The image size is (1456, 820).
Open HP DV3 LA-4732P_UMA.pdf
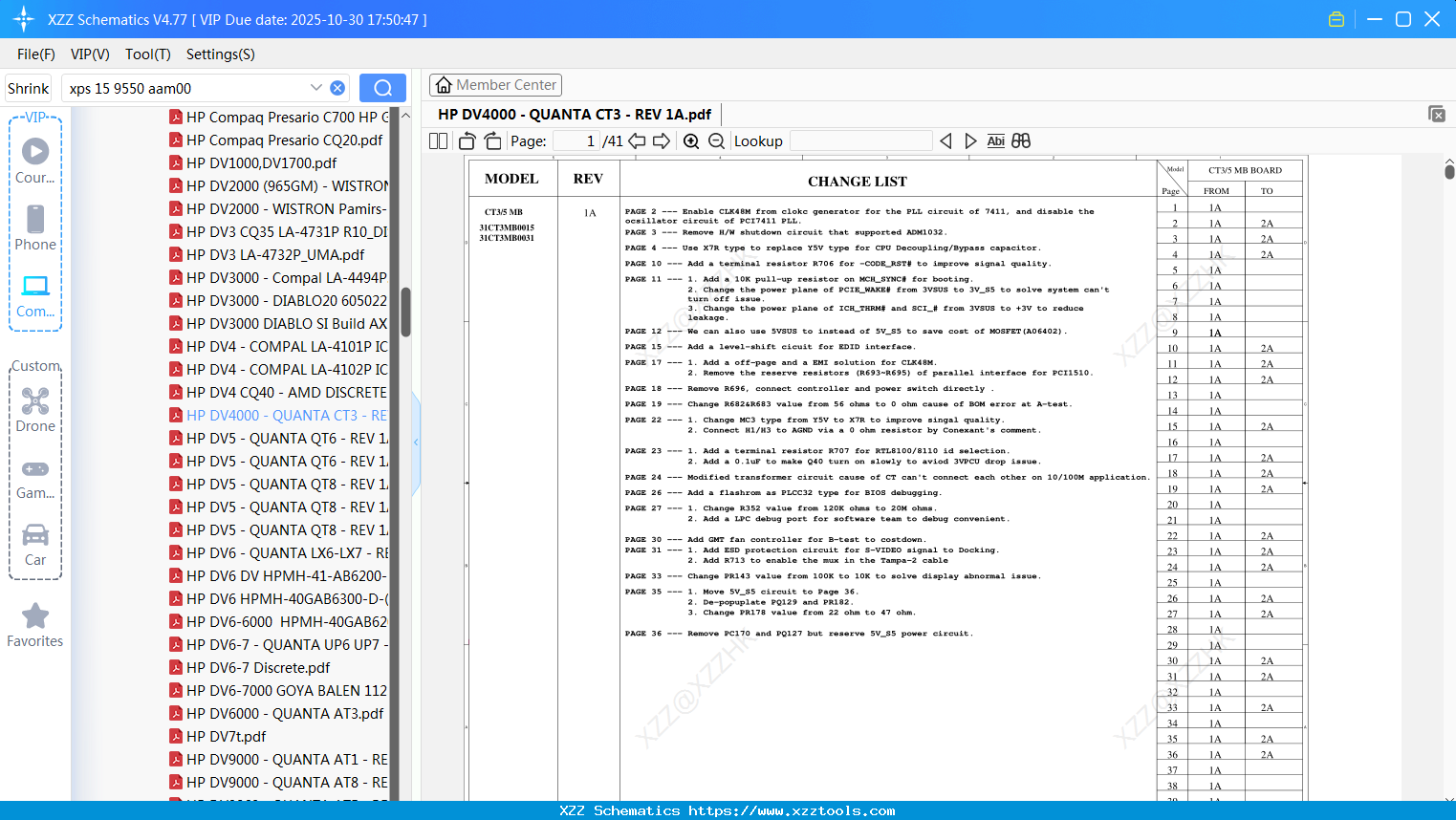267,254
